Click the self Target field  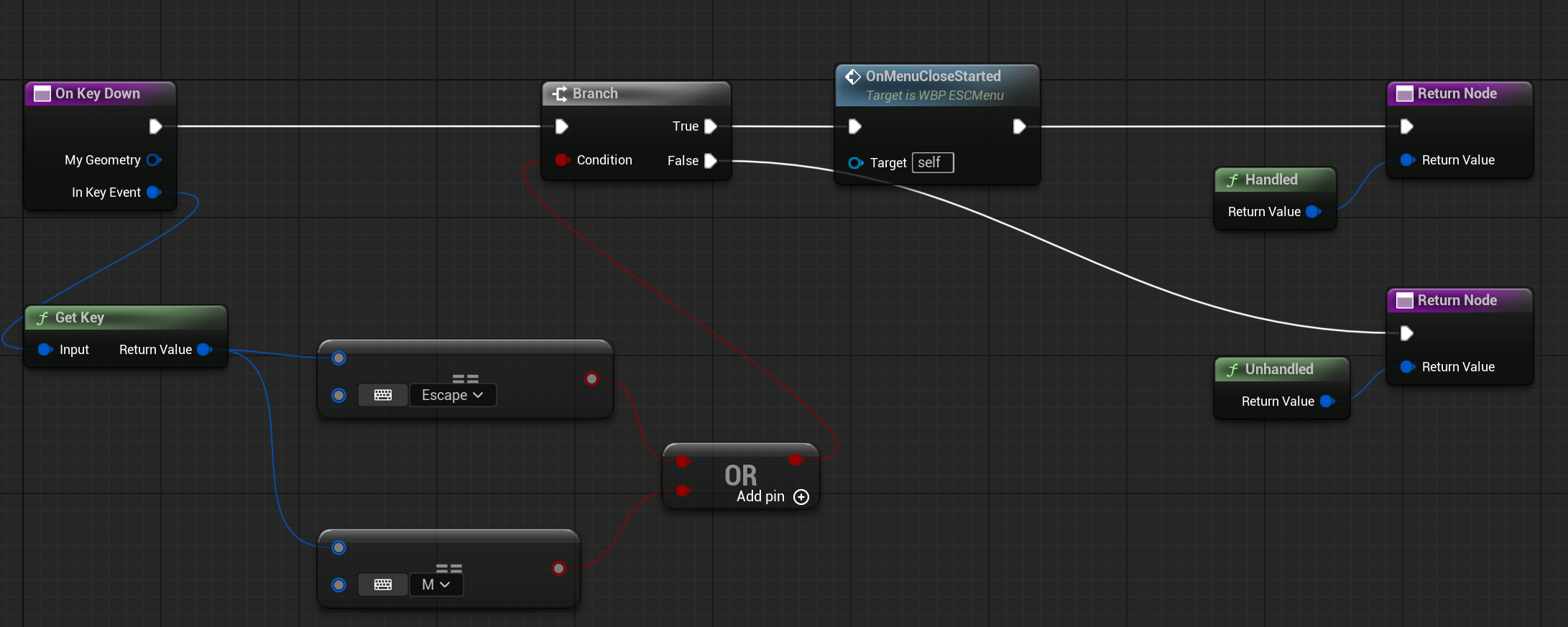coord(933,163)
